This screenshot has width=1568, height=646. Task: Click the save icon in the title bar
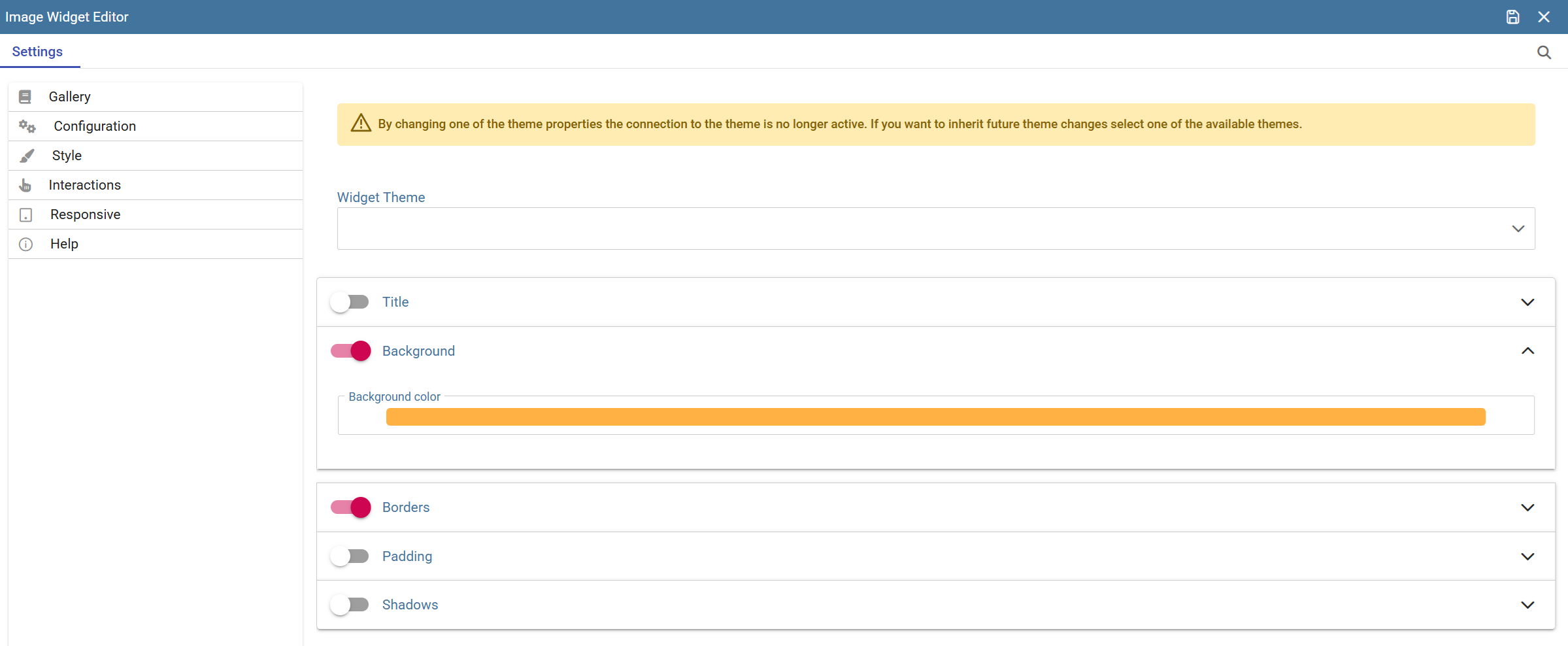[x=1512, y=17]
